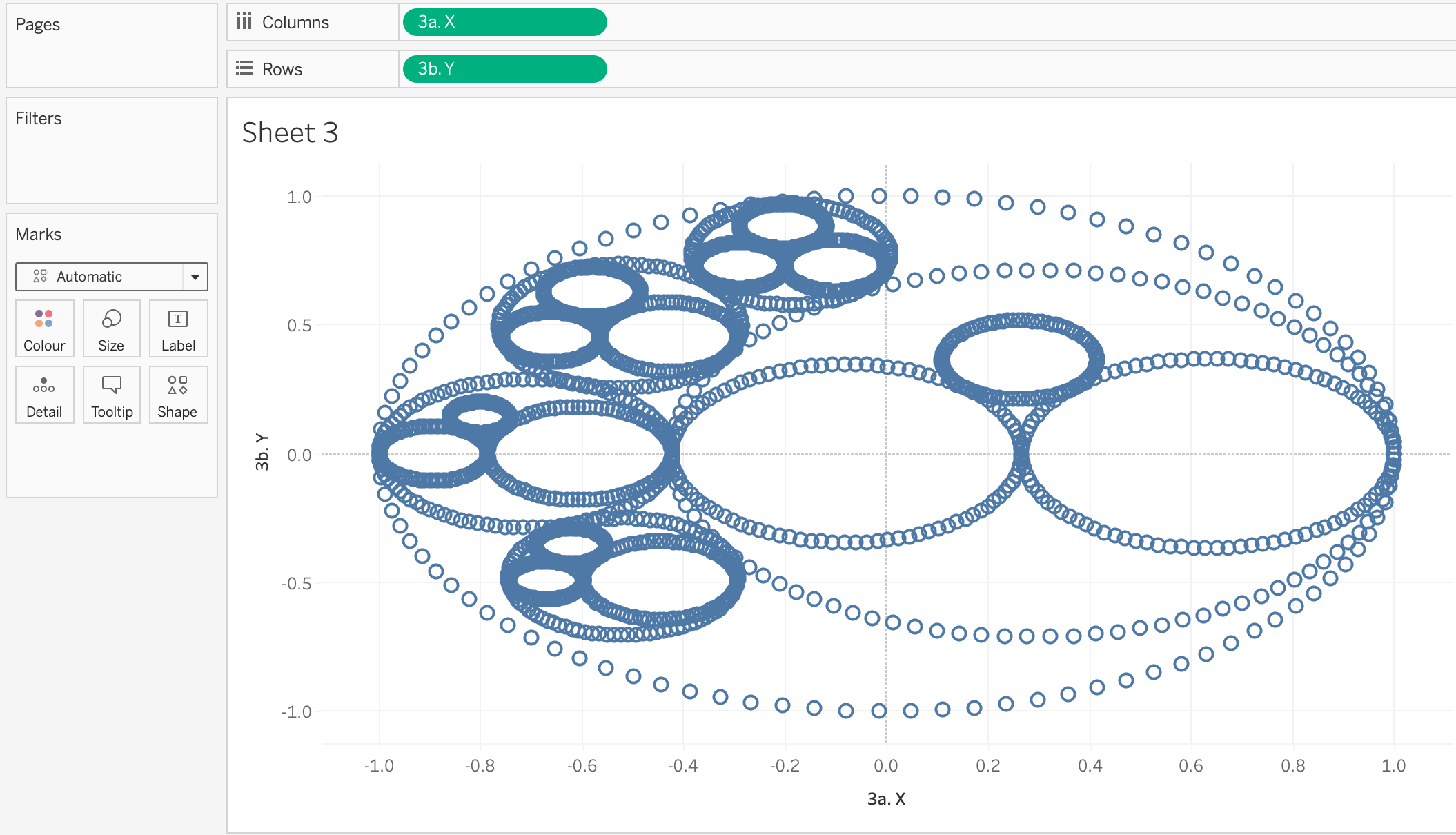Click the Sheet 3 title

click(290, 132)
